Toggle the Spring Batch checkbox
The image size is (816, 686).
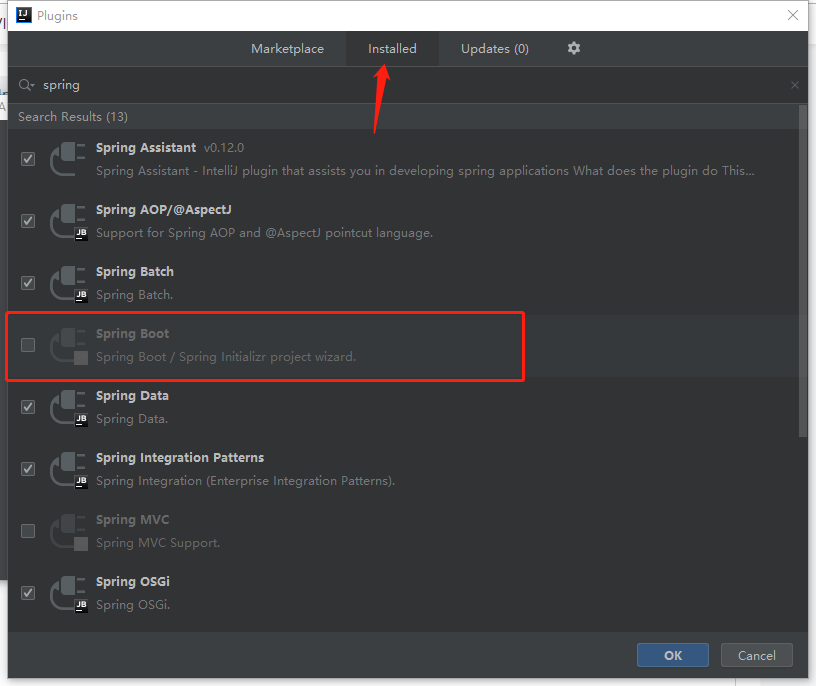coord(28,283)
